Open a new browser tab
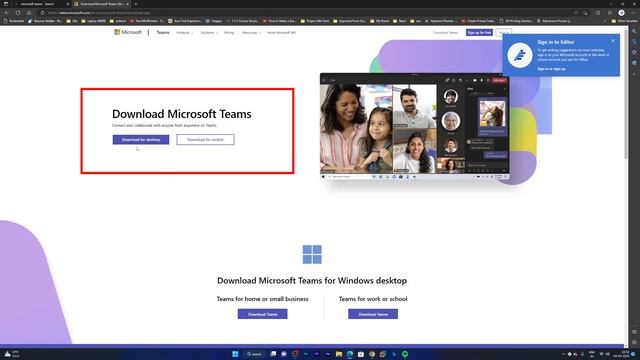Viewport: 640px width, 360px height. pos(136,4)
